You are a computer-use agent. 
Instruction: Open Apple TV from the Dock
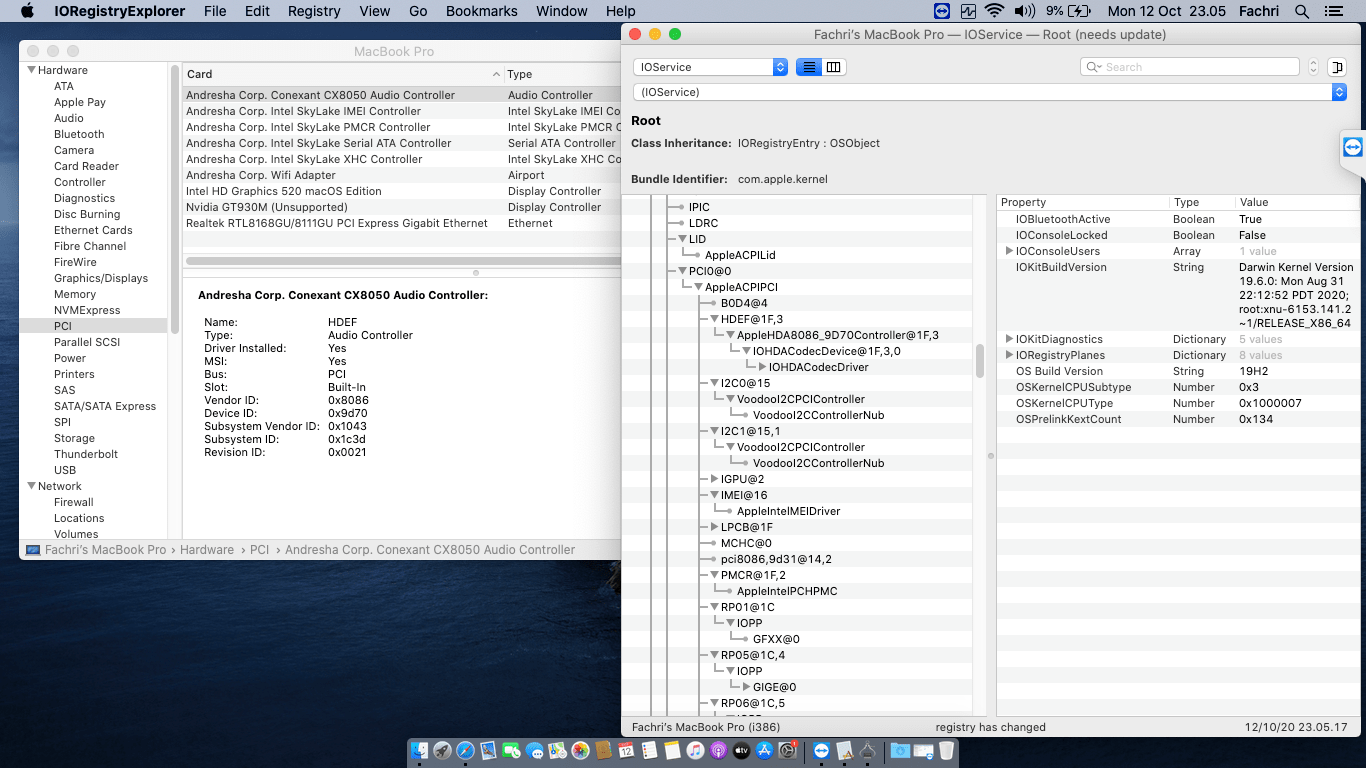(741, 750)
